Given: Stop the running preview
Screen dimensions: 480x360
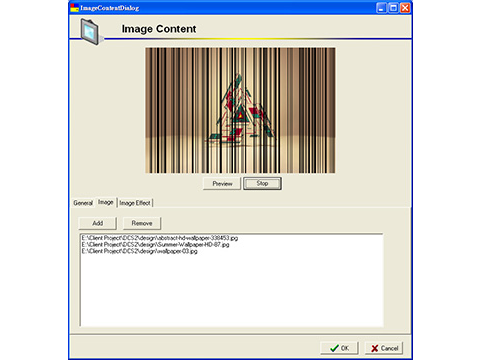Looking at the screenshot, I should click(262, 184).
